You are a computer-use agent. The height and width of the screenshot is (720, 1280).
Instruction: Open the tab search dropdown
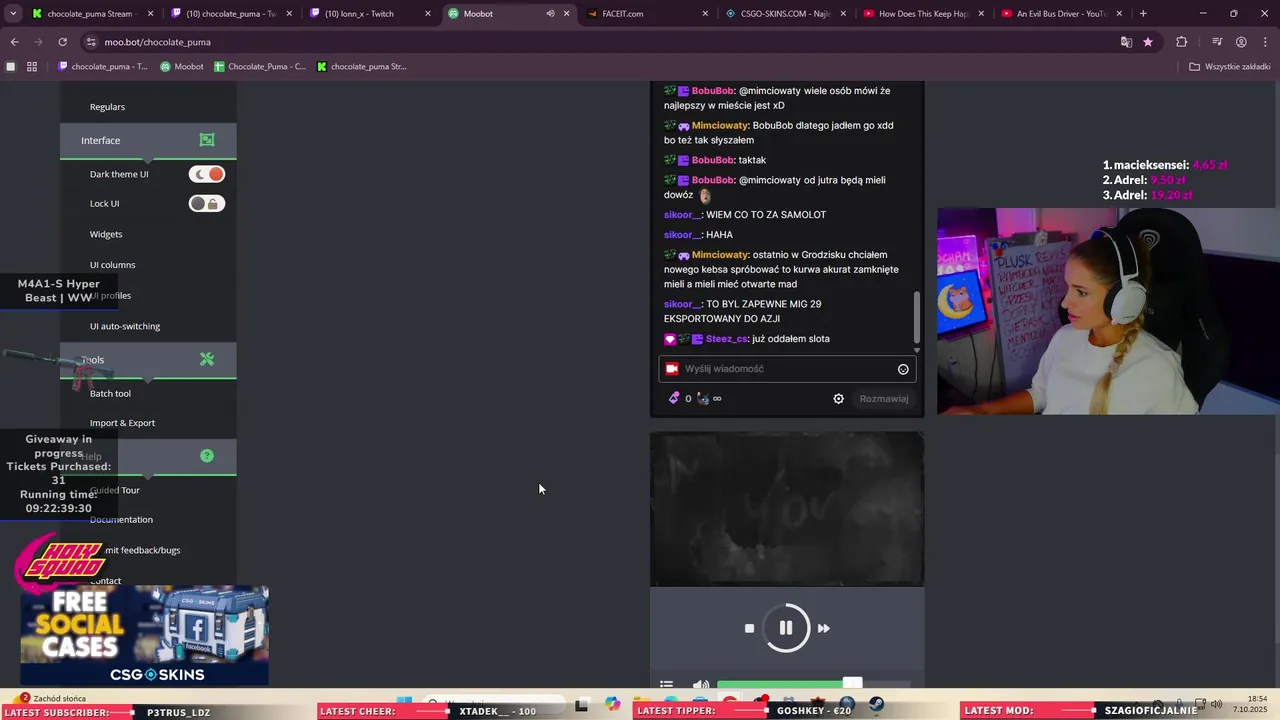(13, 14)
